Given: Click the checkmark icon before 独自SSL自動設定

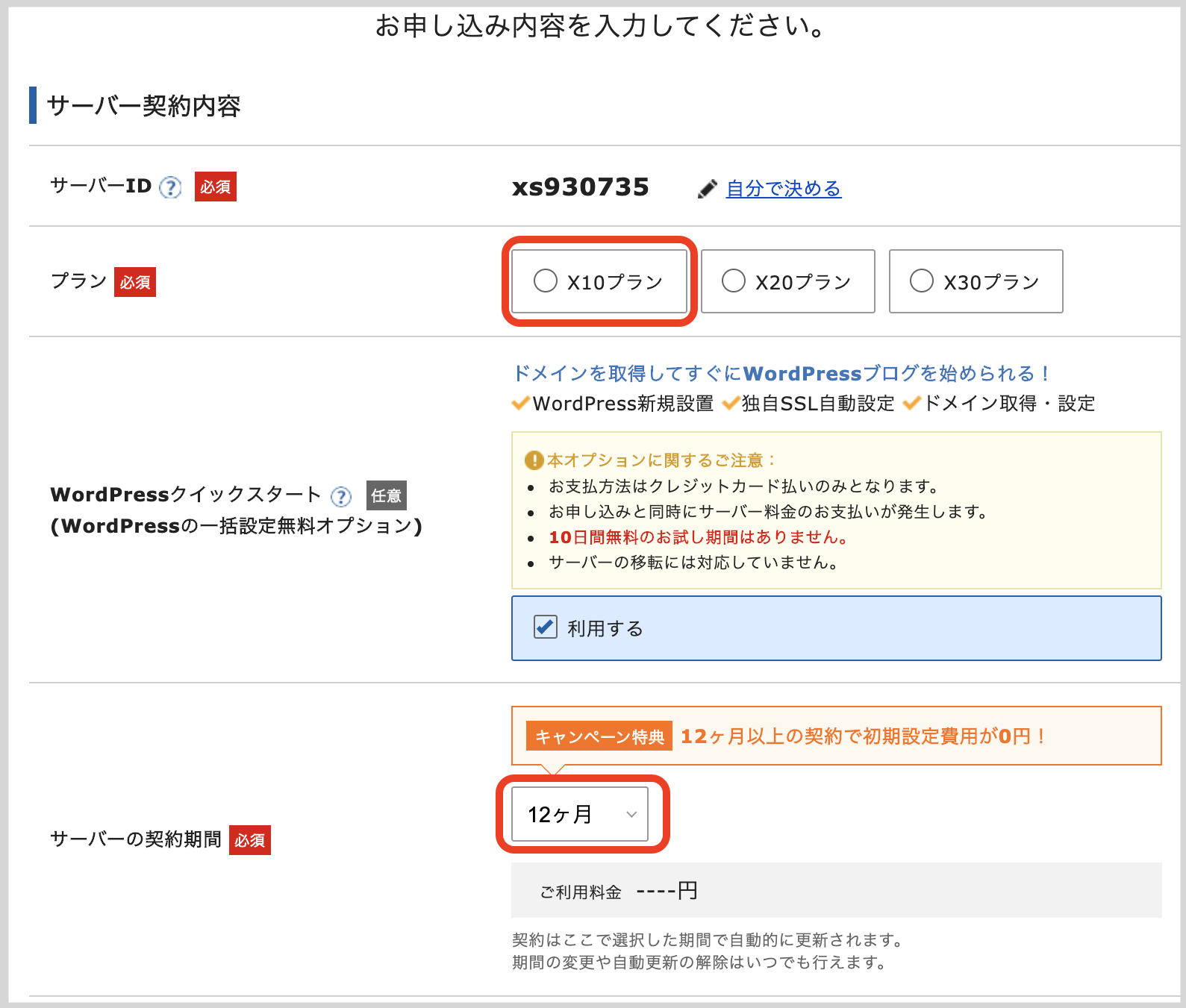Looking at the screenshot, I should (x=731, y=404).
